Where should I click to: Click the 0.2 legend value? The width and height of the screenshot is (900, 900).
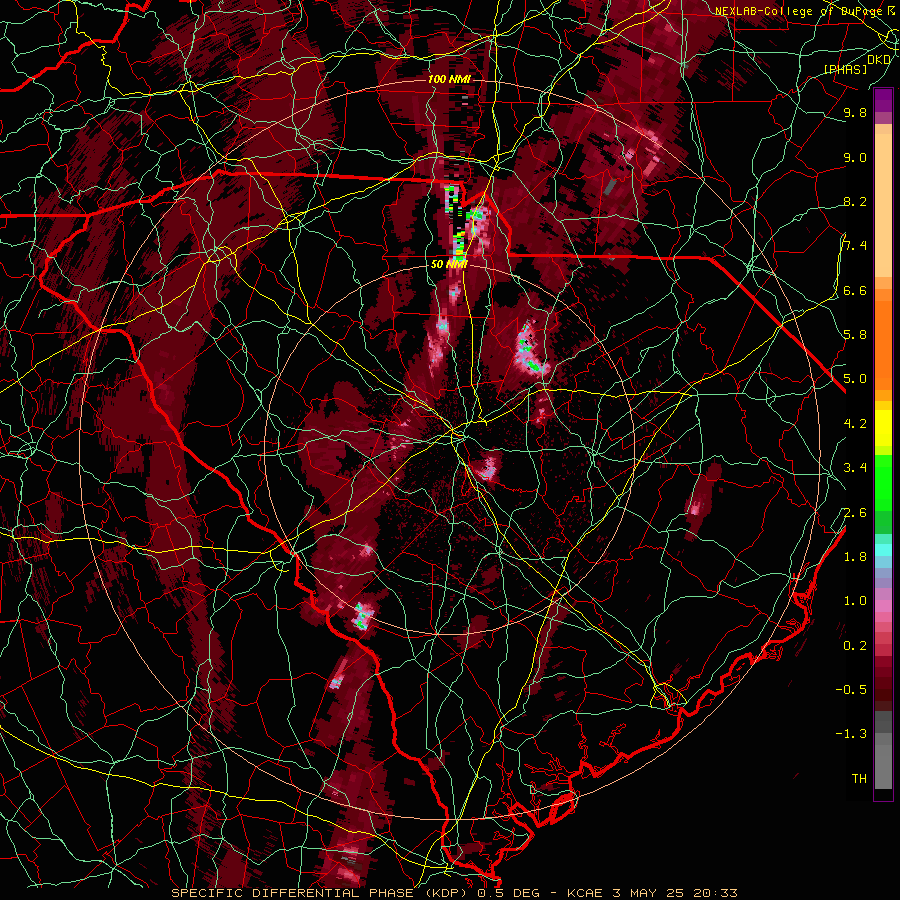tap(855, 645)
